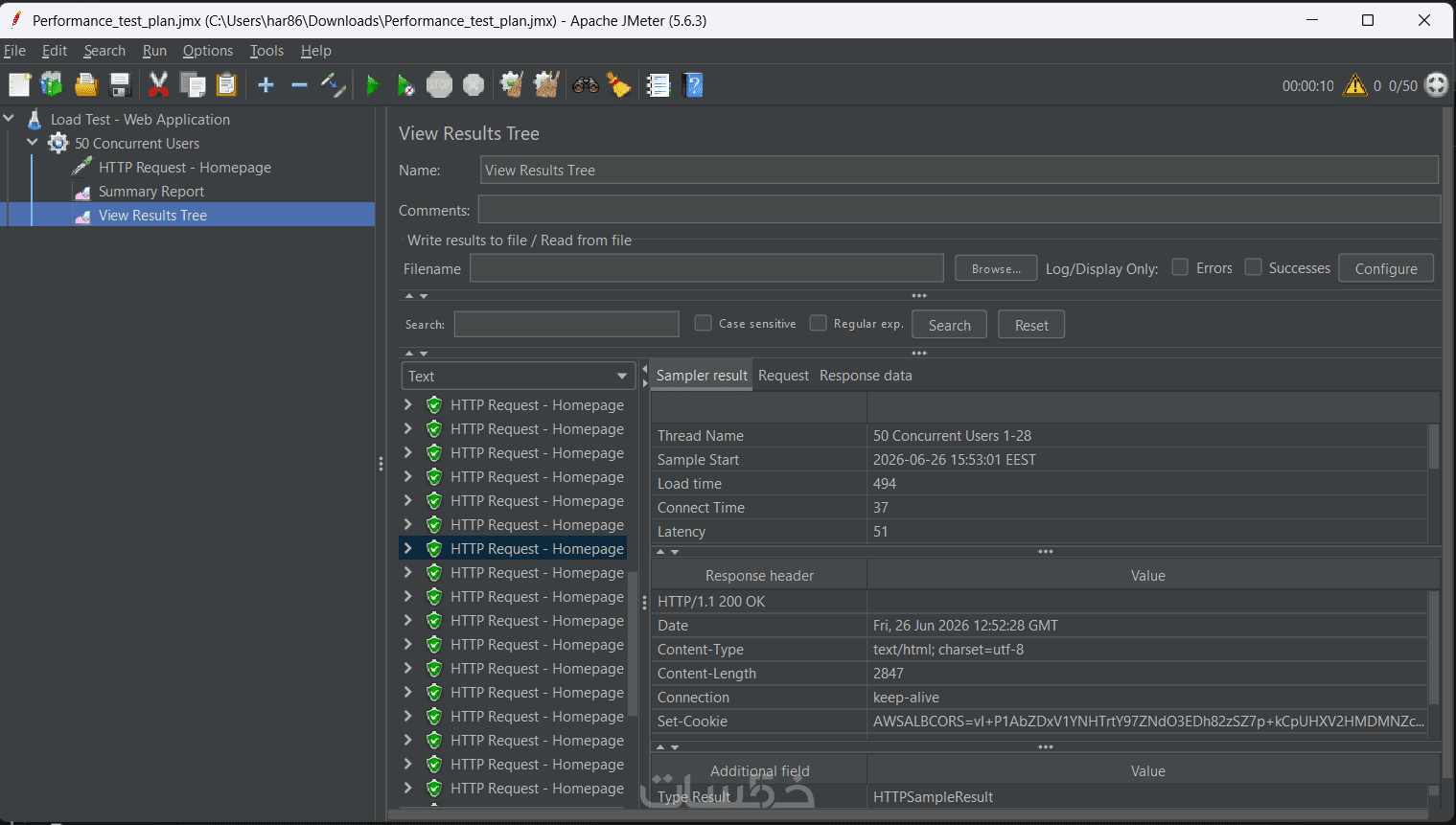Open the Tools menu
The image size is (1456, 825).
[266, 51]
